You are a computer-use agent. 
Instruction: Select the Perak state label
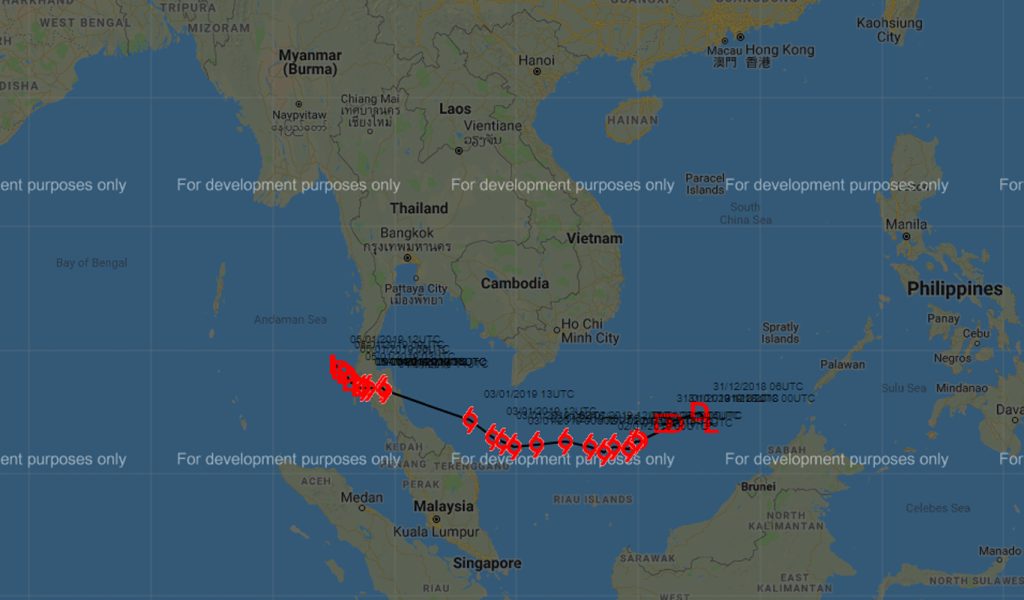pos(421,484)
